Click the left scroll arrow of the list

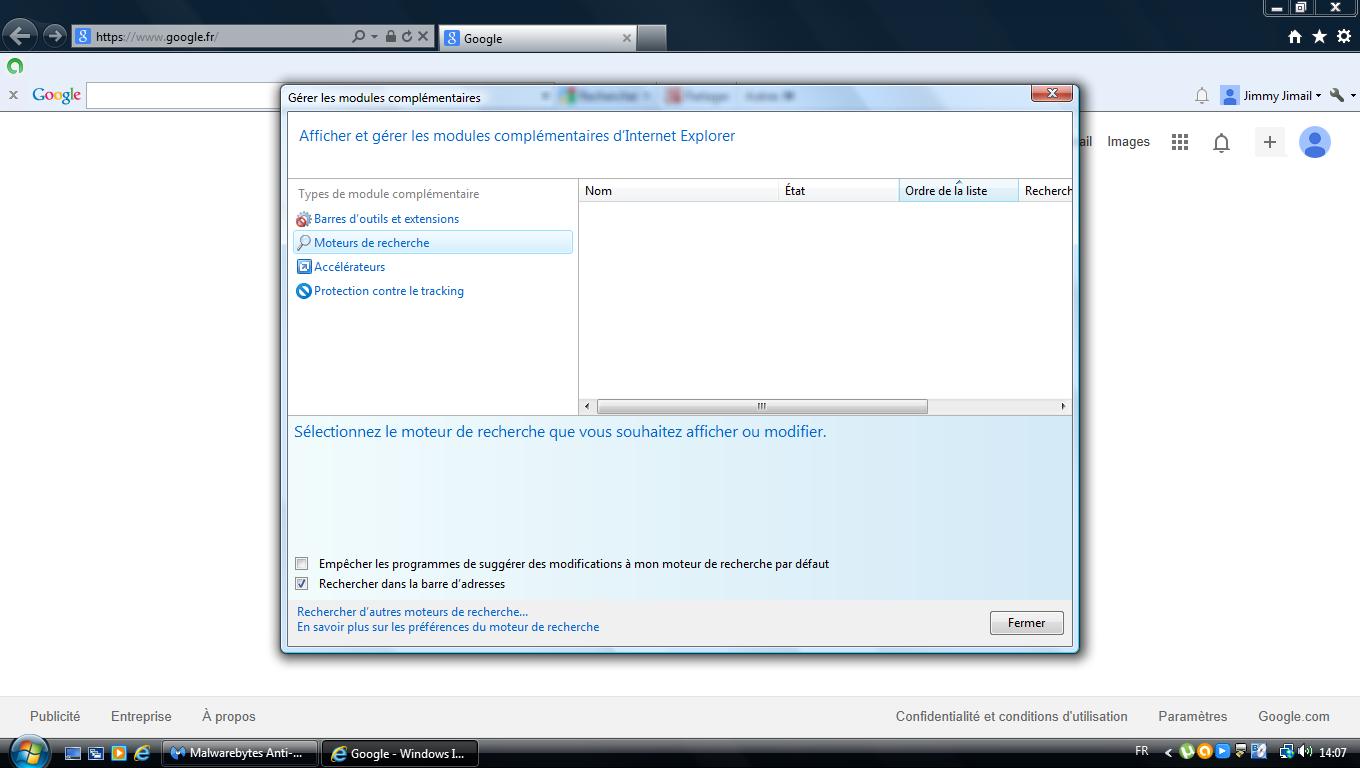(x=587, y=406)
